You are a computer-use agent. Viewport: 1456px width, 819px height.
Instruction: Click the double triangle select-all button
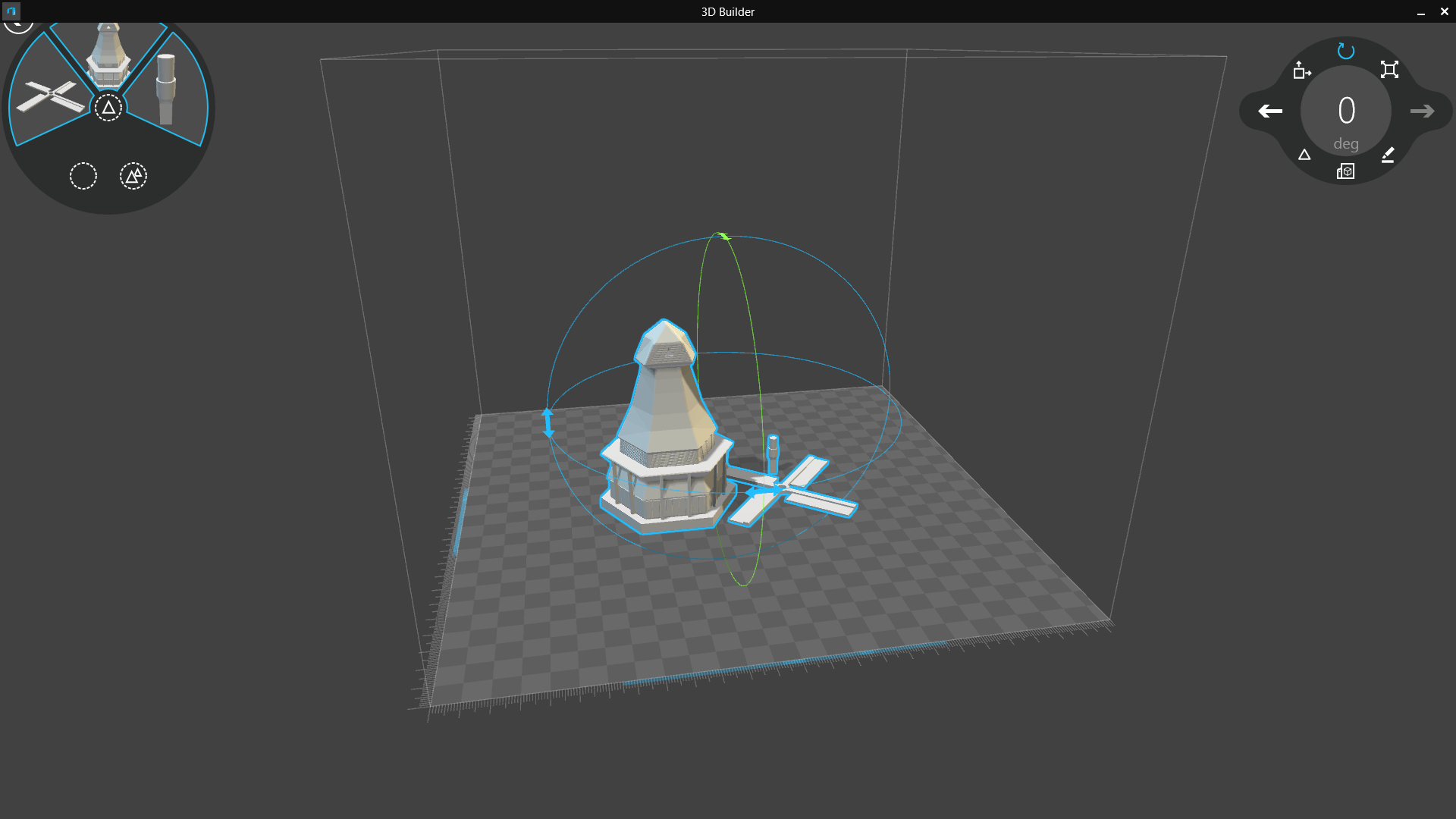133,176
